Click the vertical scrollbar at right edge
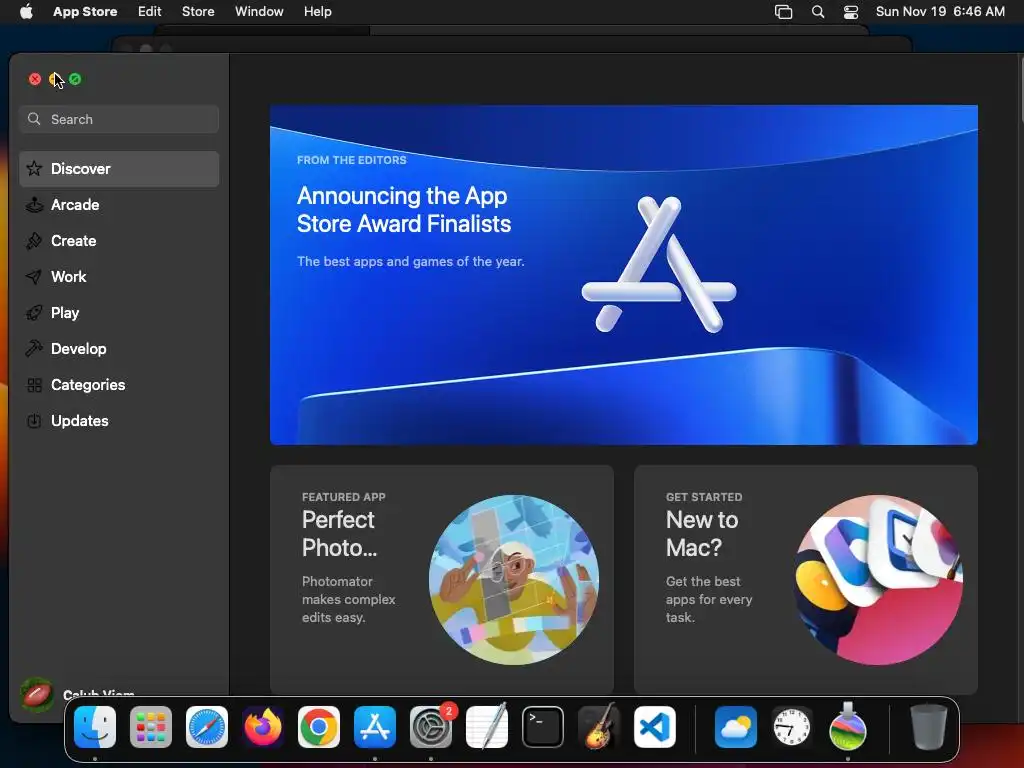Screen dimensions: 1024x768 click(x=1021, y=89)
